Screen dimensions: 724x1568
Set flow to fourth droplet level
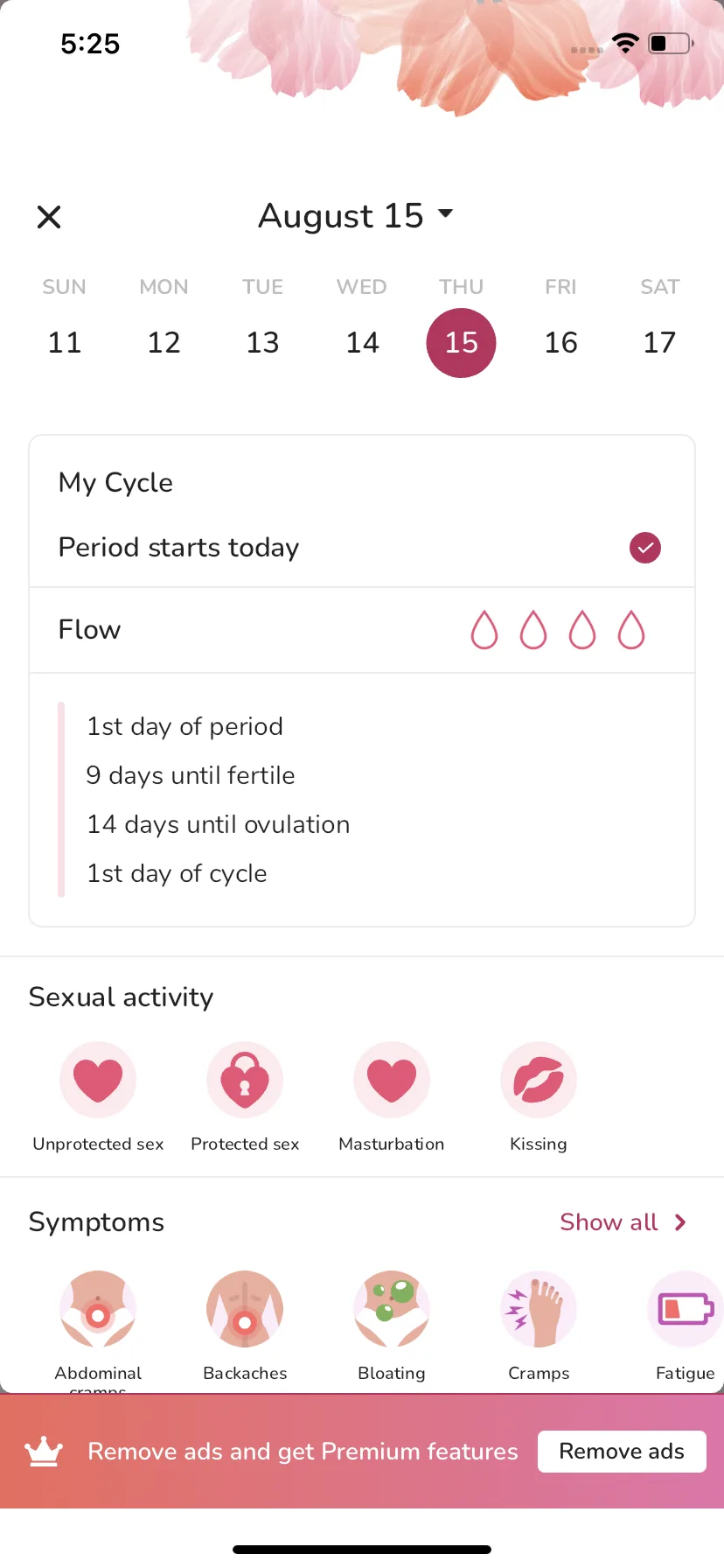631,630
